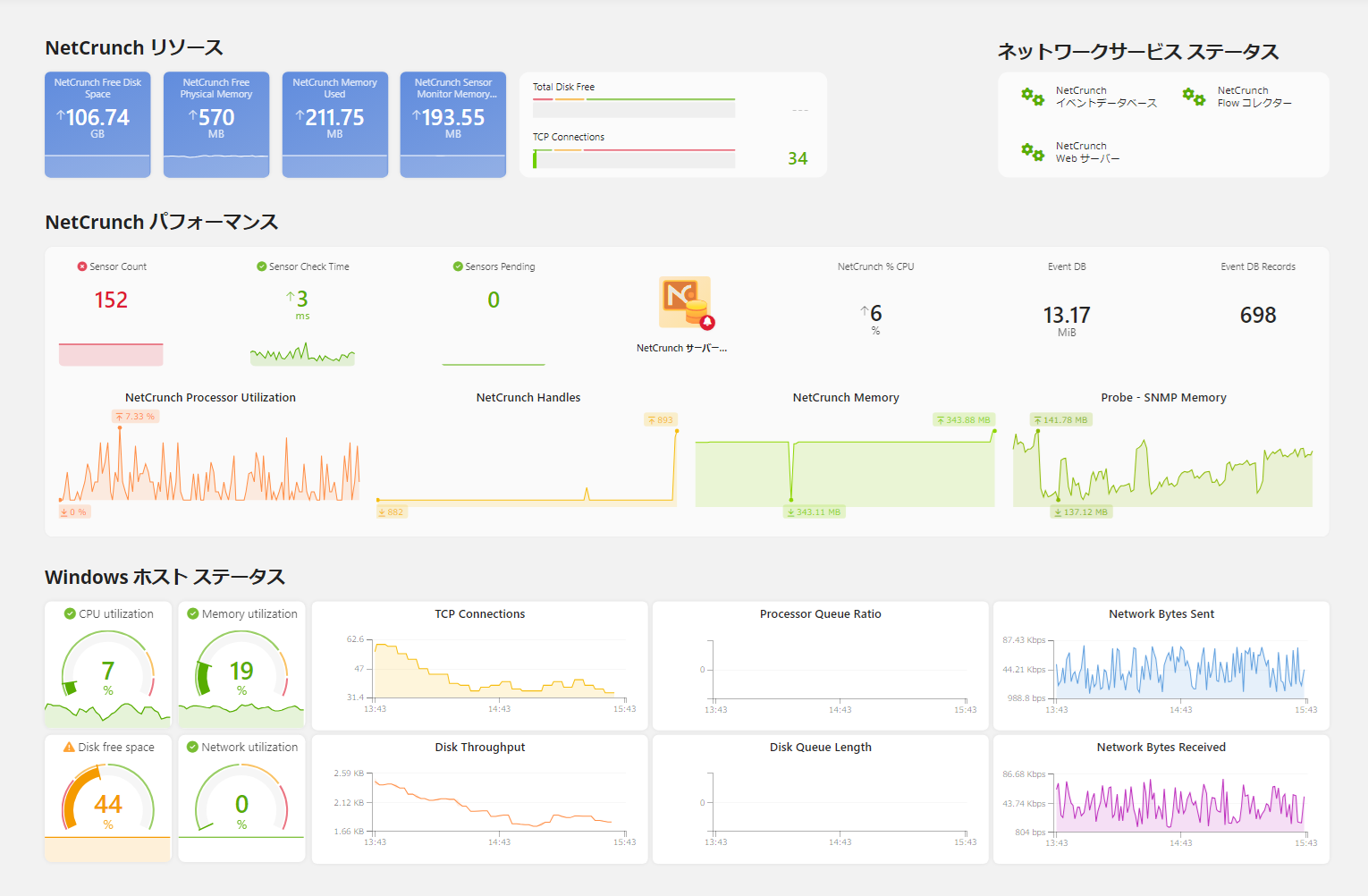The image size is (1368, 896).
Task: Click the NetCrunch Web server gears icon
Action: tap(1033, 152)
